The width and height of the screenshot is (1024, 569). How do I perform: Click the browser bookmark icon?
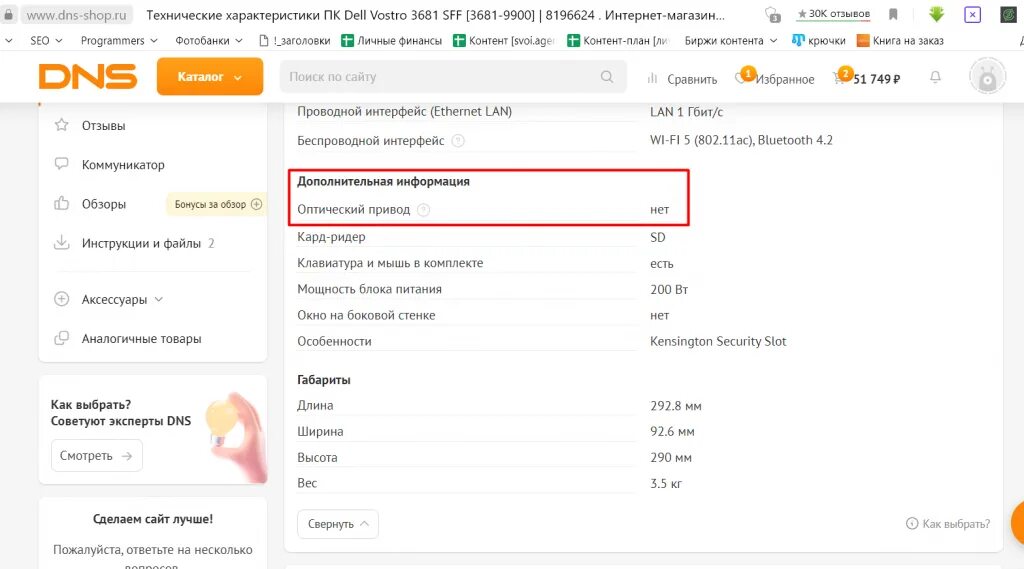(893, 14)
